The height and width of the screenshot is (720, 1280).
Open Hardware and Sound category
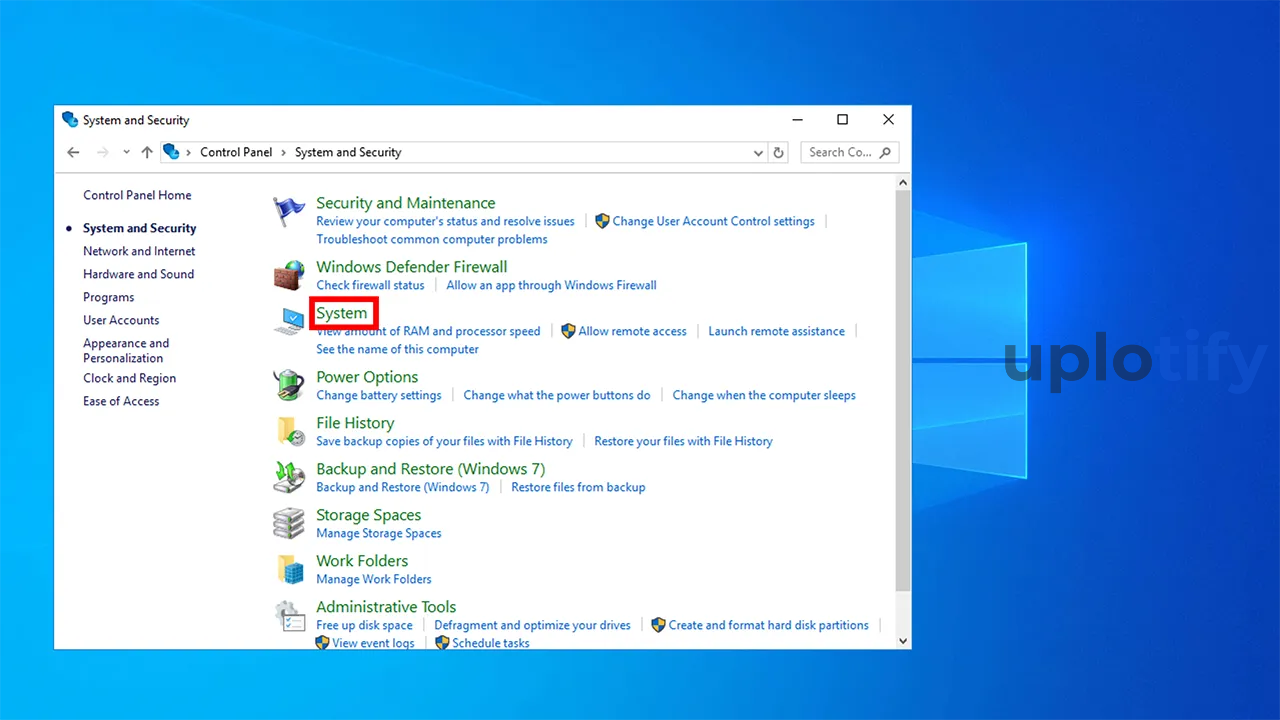tap(138, 274)
